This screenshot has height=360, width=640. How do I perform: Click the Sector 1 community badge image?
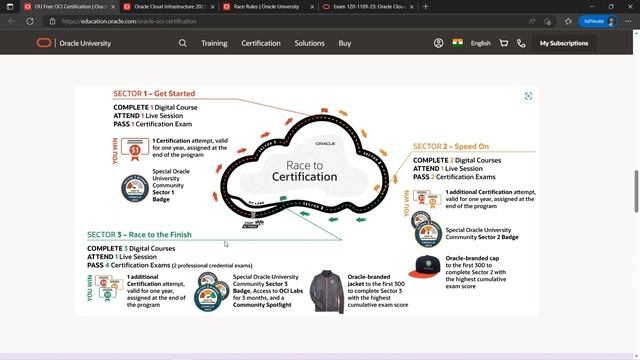(135, 188)
